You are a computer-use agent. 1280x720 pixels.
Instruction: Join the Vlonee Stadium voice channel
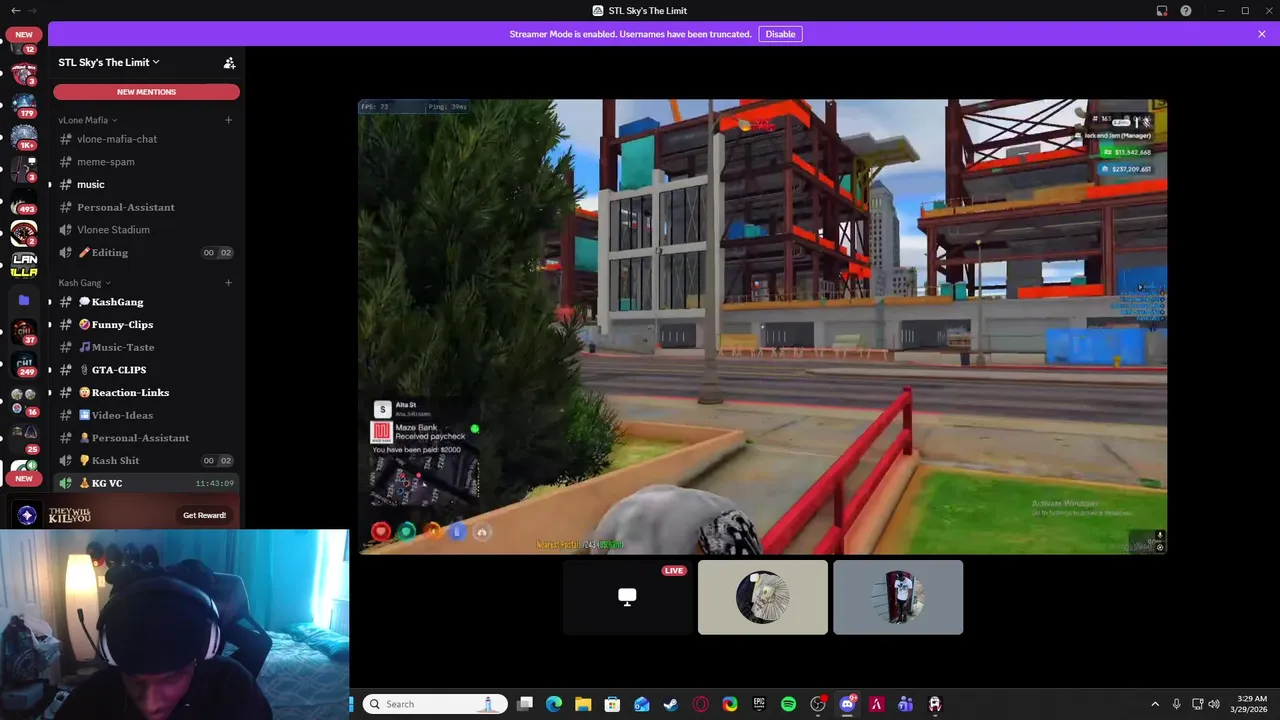click(x=146, y=230)
